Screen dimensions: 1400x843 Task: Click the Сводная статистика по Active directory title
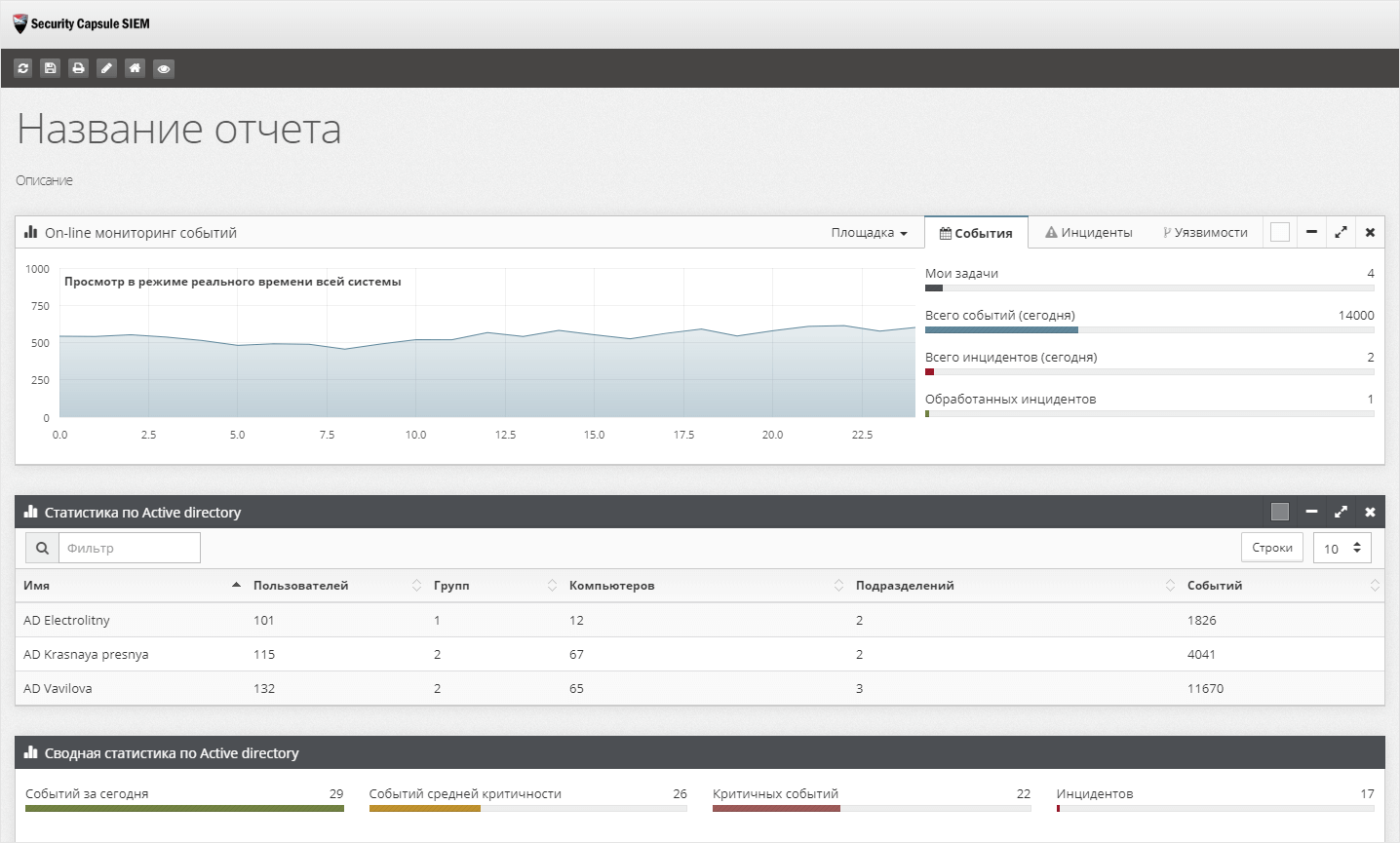[172, 752]
